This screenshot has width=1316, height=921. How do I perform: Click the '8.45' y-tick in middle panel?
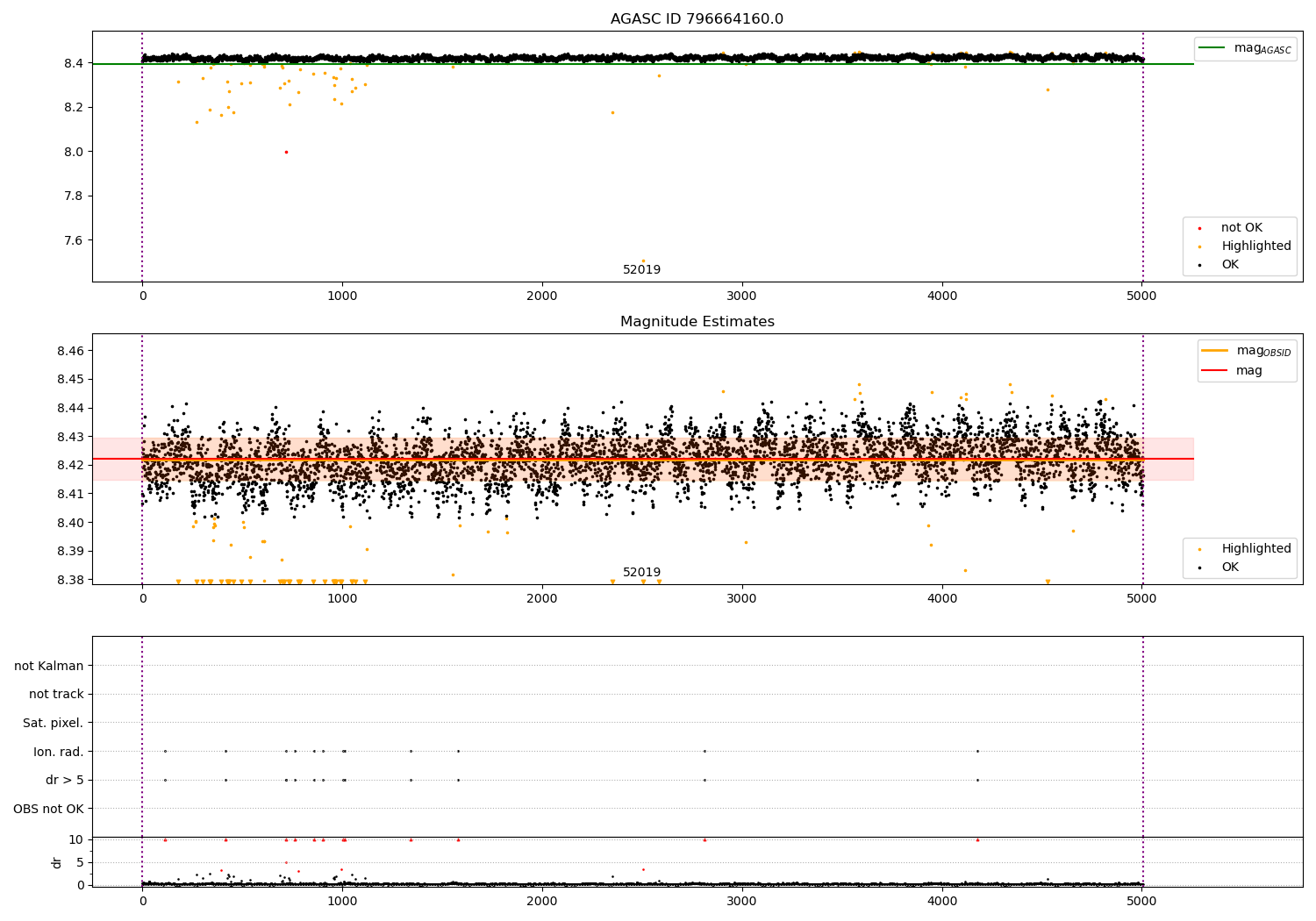69,380
